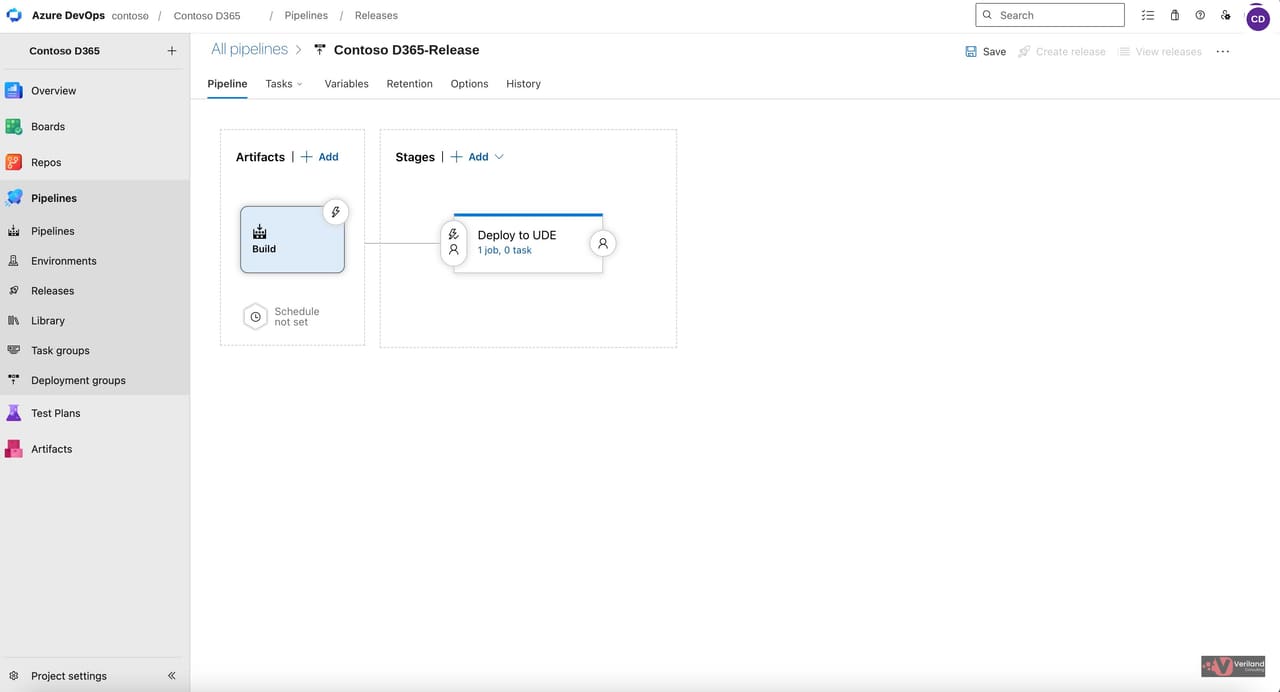Collapse the sidebar with double chevron icon
The width and height of the screenshot is (1280, 692).
(x=171, y=676)
